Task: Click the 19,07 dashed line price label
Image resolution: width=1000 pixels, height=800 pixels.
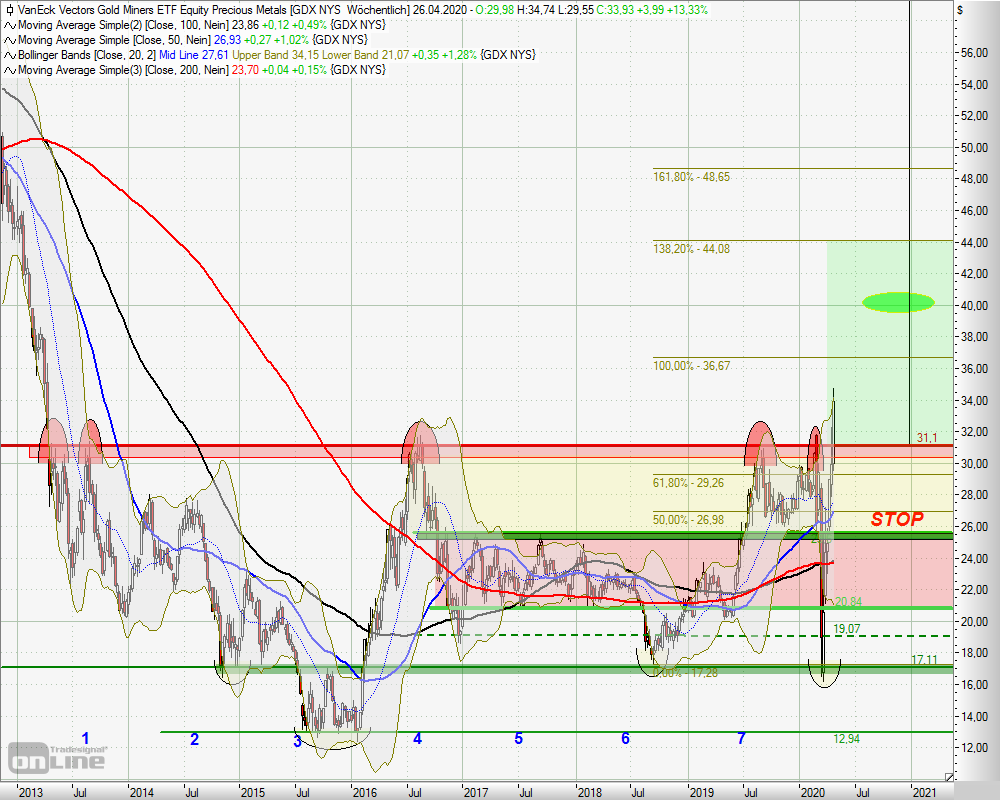Action: [x=846, y=629]
